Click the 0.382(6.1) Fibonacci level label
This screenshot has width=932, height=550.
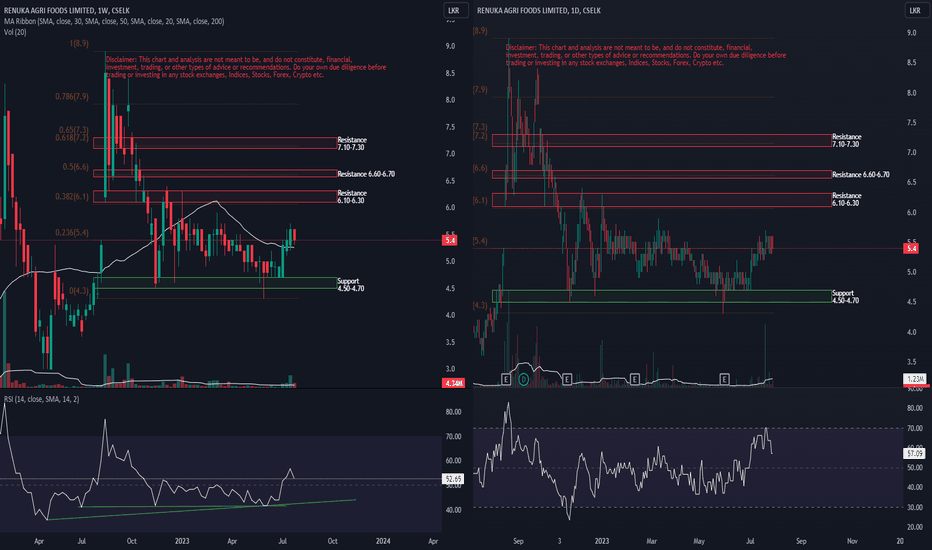click(72, 197)
